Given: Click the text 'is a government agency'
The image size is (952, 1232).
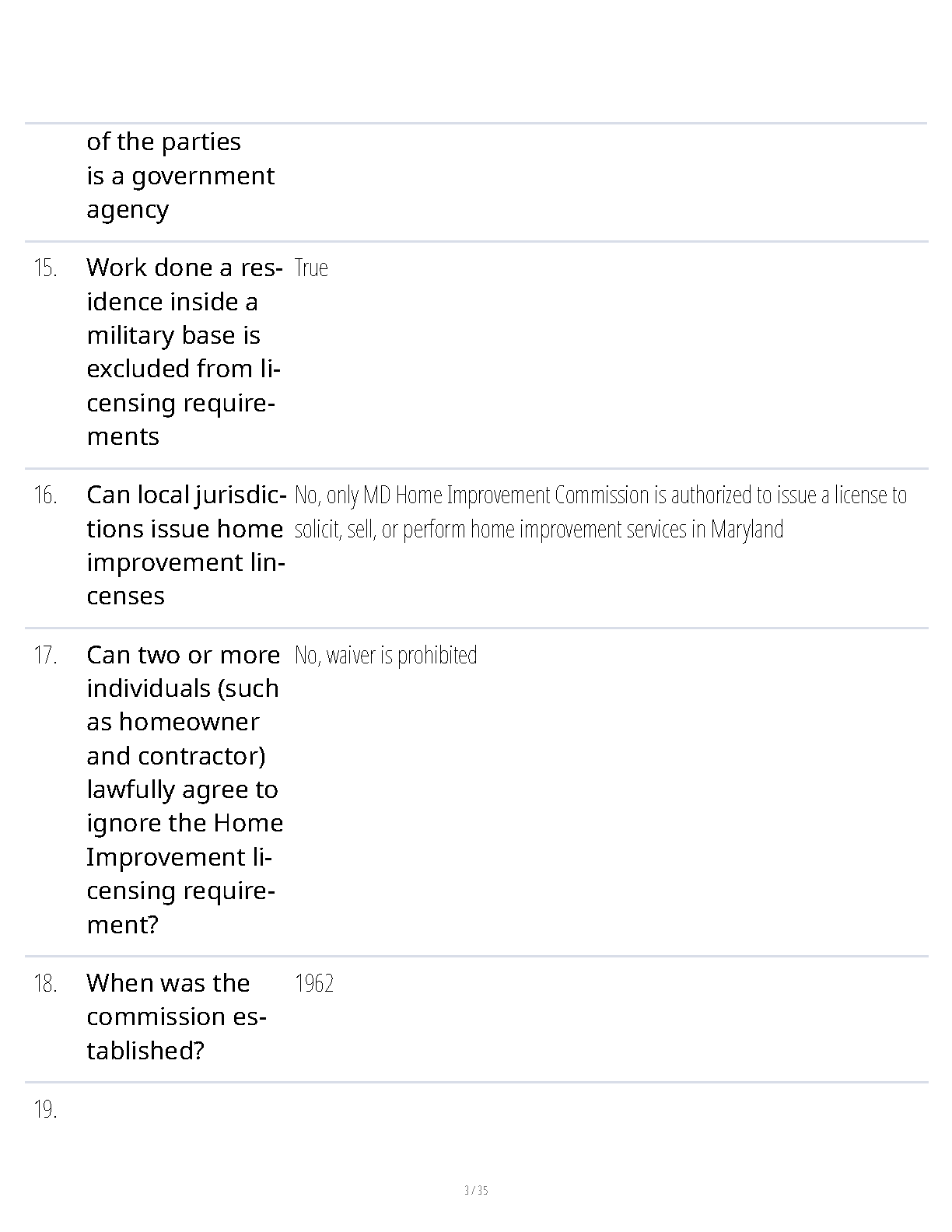Looking at the screenshot, I should click(x=180, y=193).
